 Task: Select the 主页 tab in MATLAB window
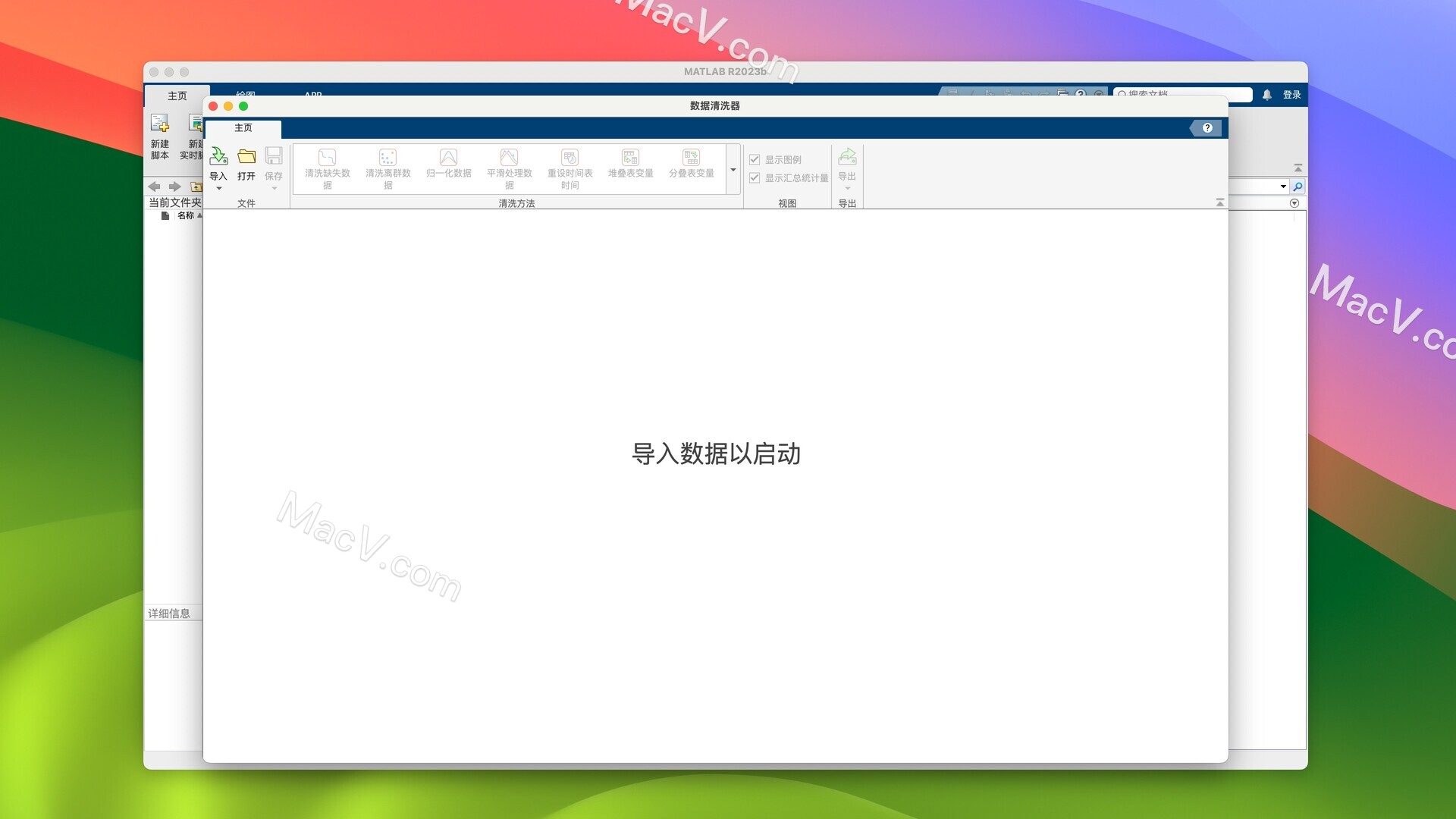tap(177, 96)
